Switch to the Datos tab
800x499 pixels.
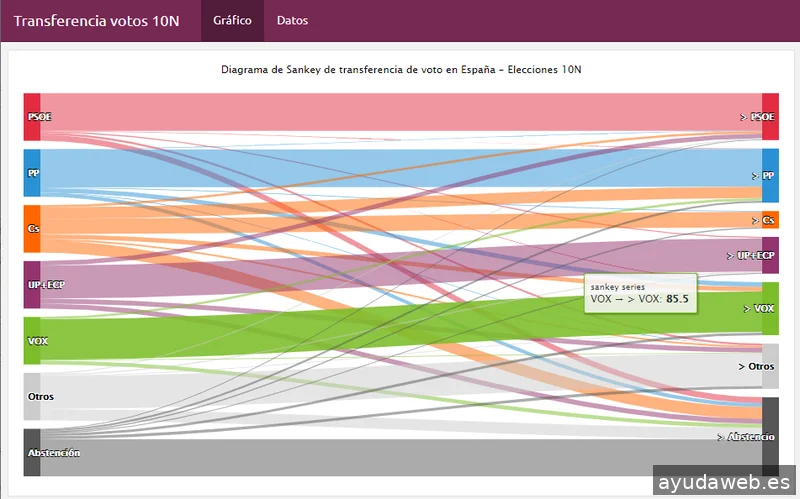(x=292, y=21)
